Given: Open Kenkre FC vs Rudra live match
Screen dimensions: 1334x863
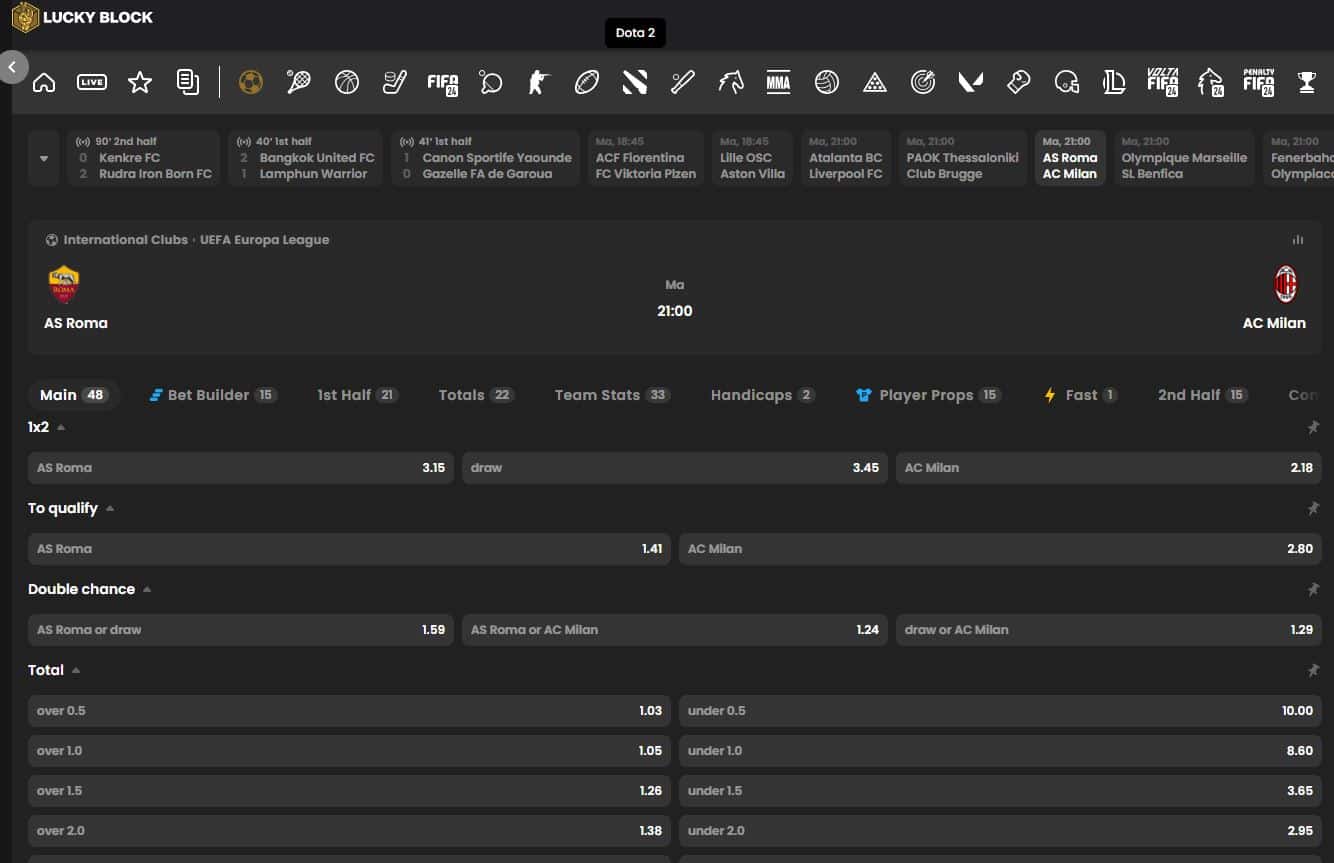Looking at the screenshot, I should pyautogui.click(x=144, y=158).
